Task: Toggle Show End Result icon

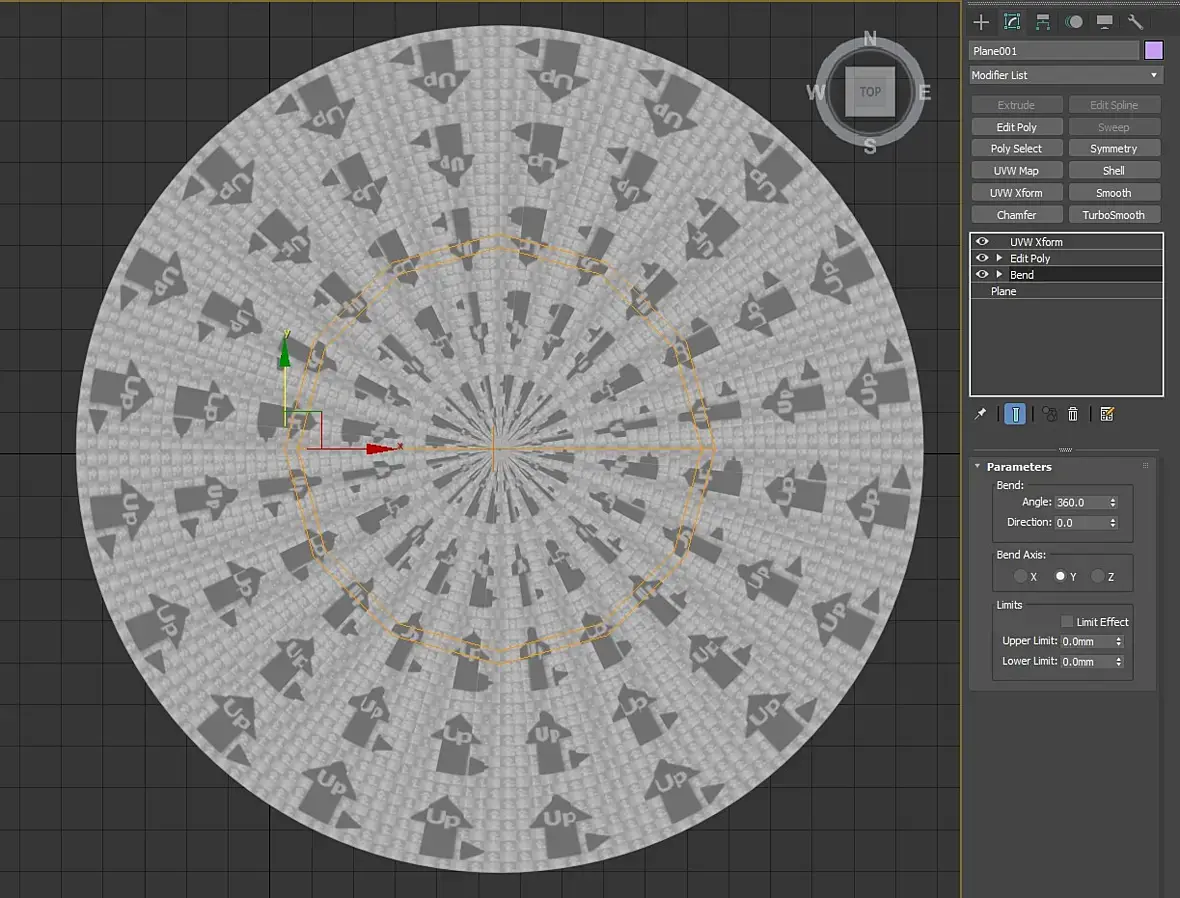Action: point(1015,414)
